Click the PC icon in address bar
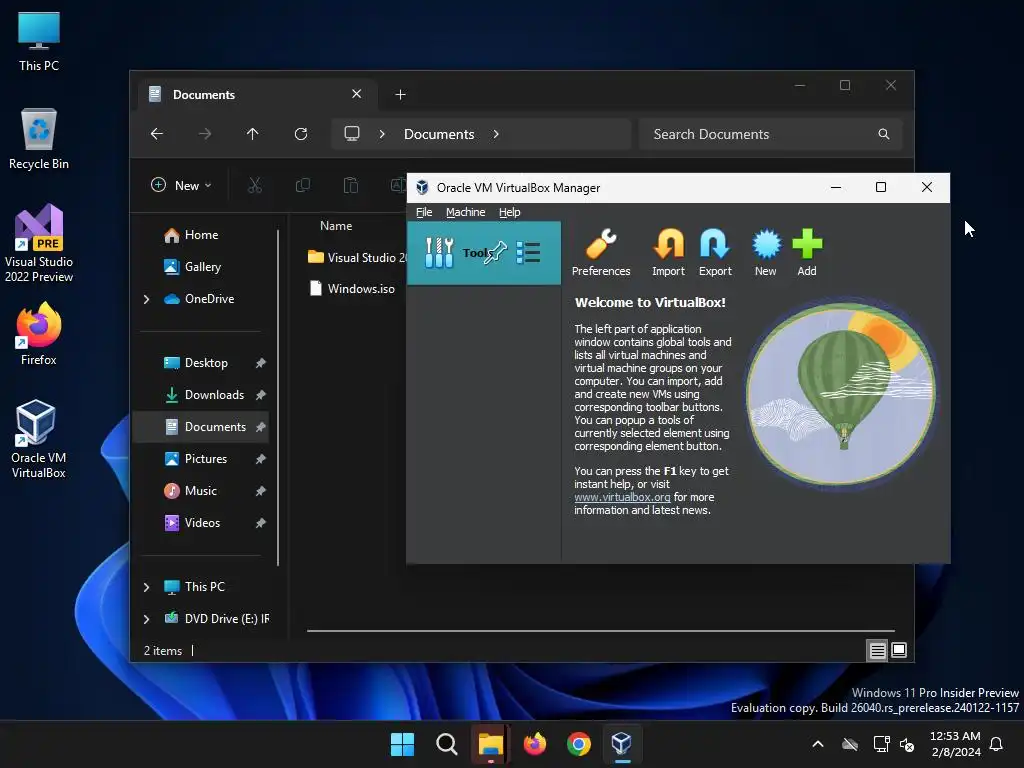 pyautogui.click(x=352, y=134)
